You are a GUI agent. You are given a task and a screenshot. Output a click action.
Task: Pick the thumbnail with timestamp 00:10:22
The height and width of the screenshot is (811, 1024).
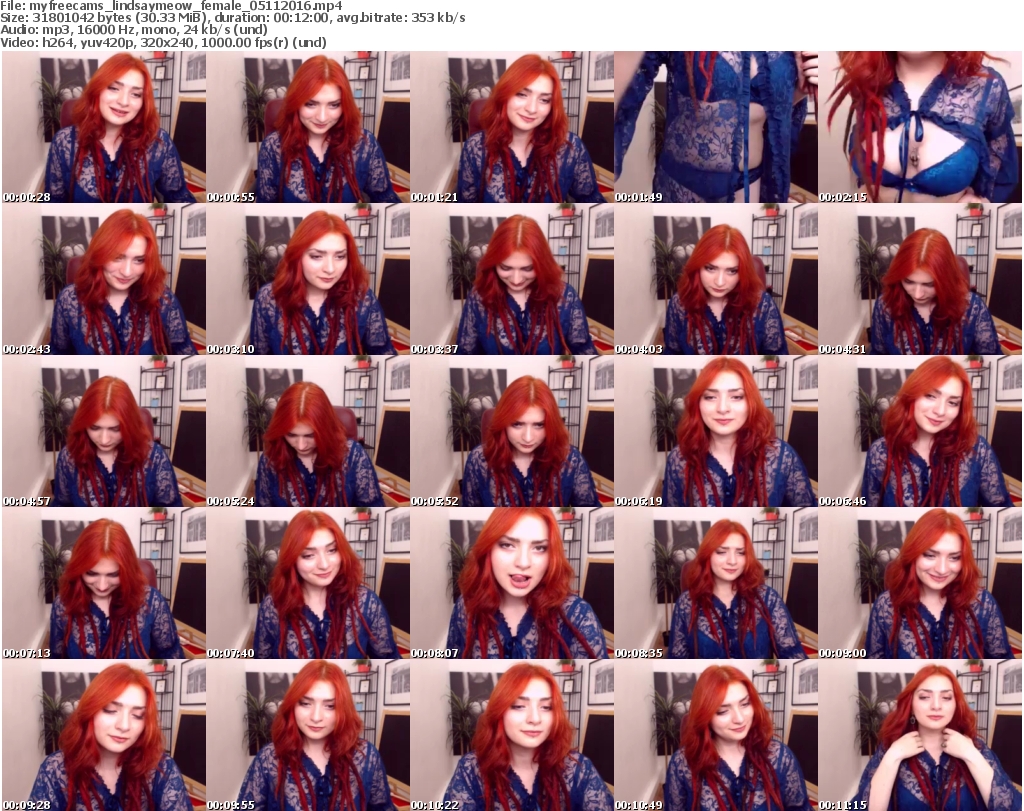(511, 735)
